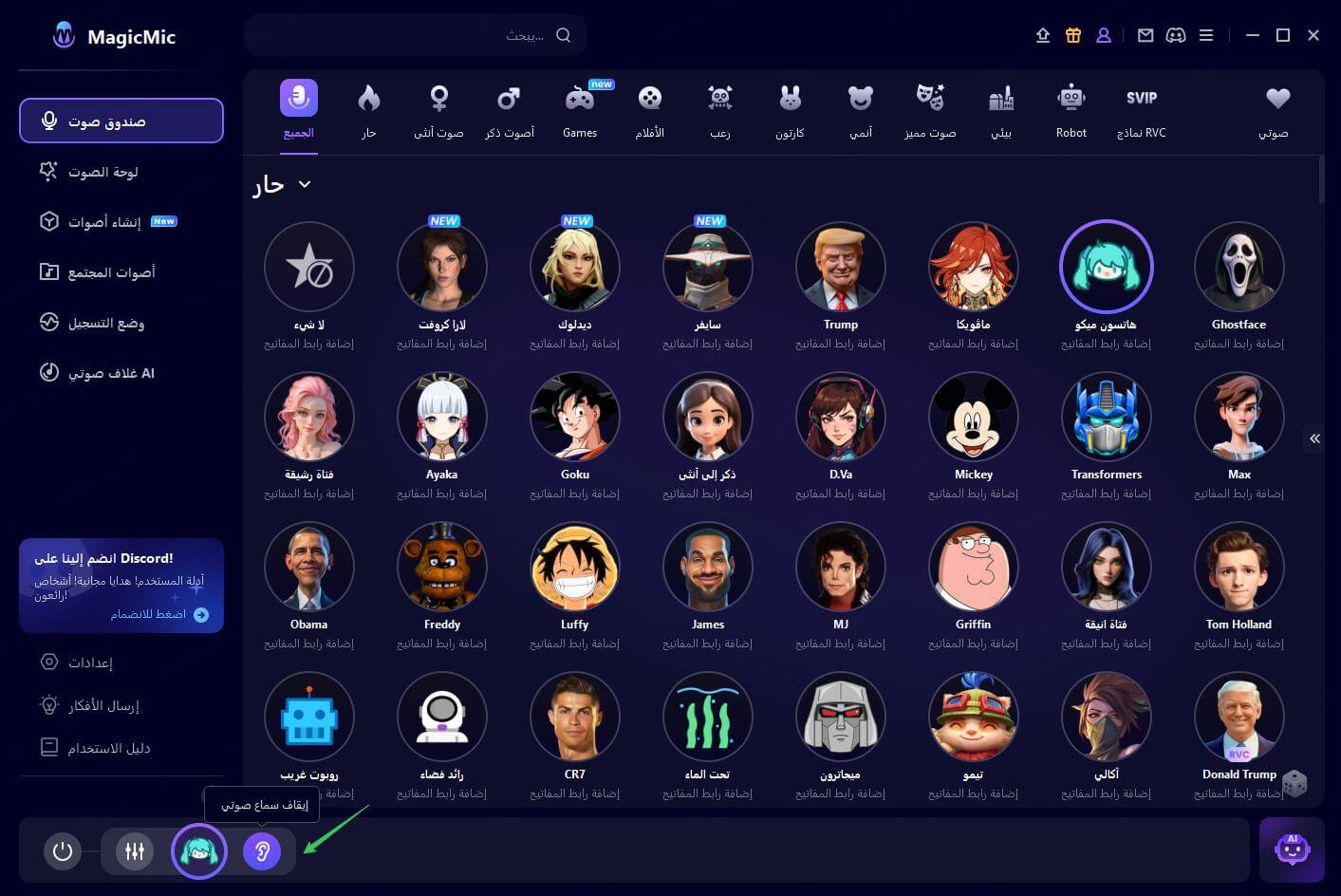The height and width of the screenshot is (896, 1341).
Task: Open دليل الاستخدام user guide entry
Action: coord(95,748)
